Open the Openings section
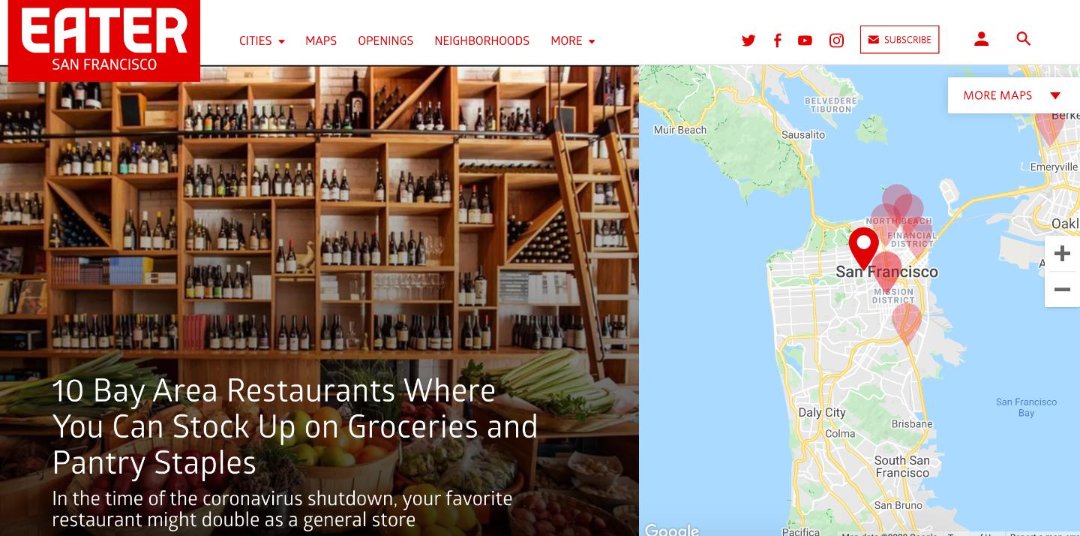The image size is (1080, 536). coord(386,41)
